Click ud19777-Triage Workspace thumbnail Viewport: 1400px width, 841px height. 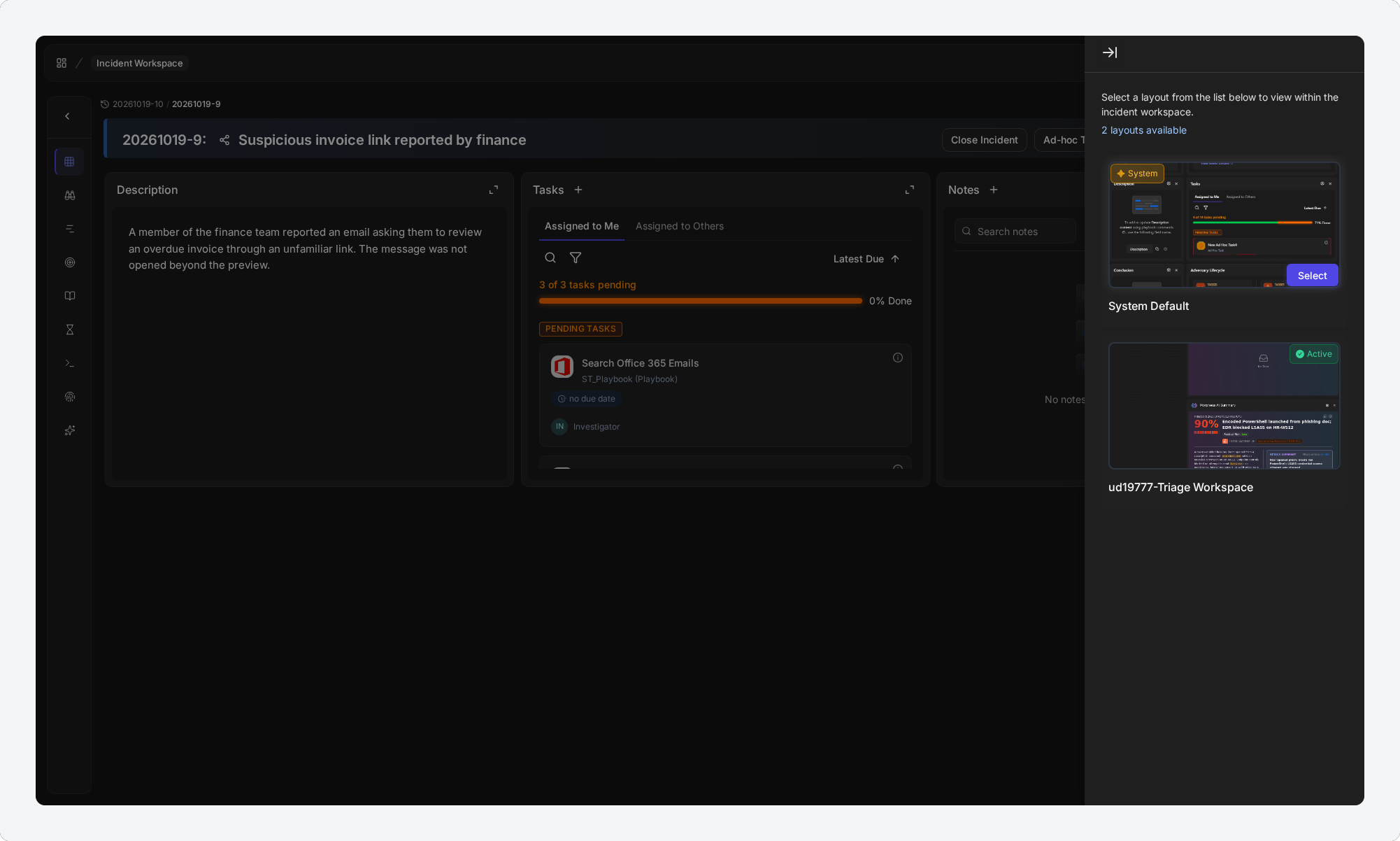(1224, 406)
